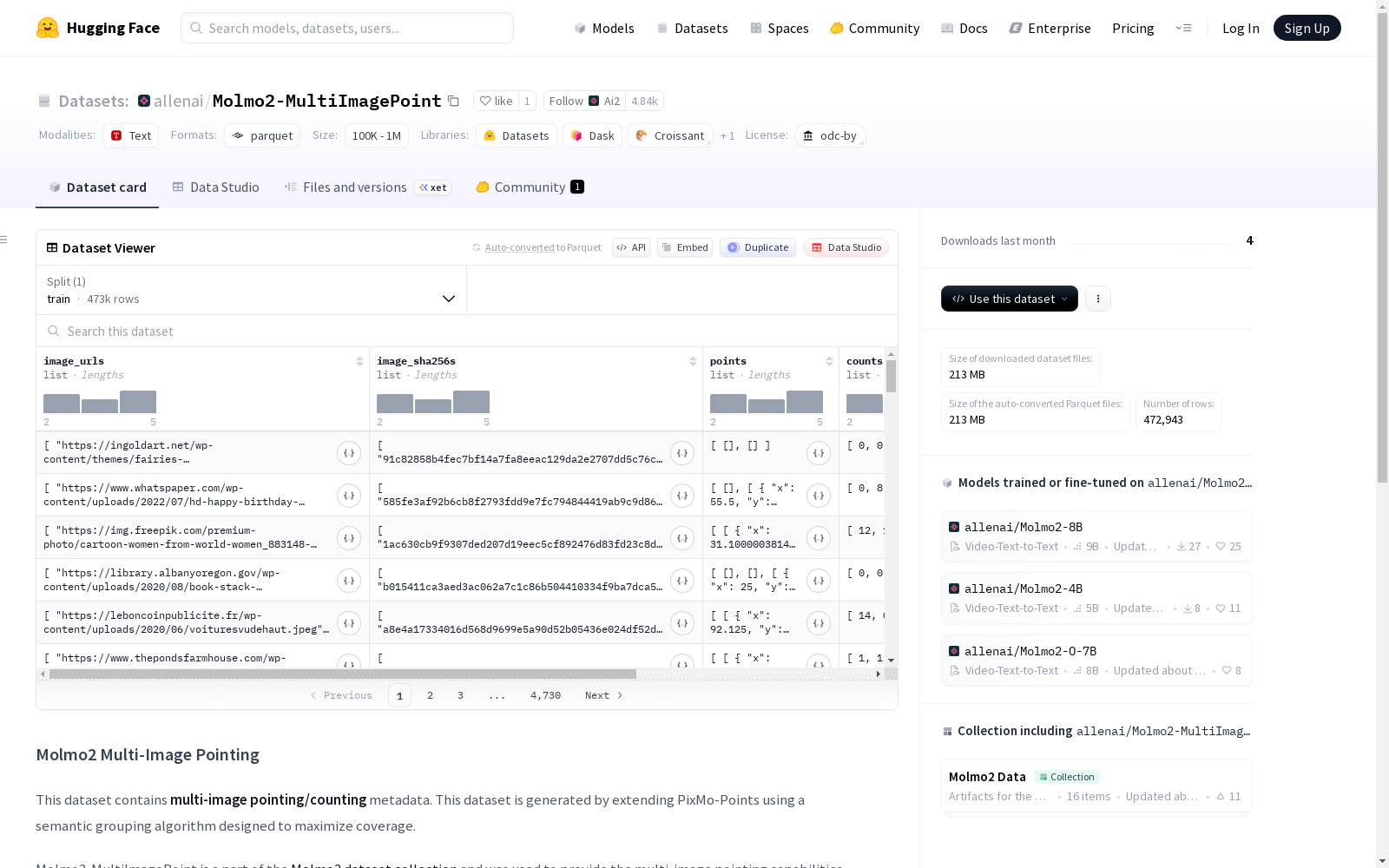This screenshot has width=1389, height=868.
Task: Select the length-5 bar in image_urls histogram
Action: (138, 402)
